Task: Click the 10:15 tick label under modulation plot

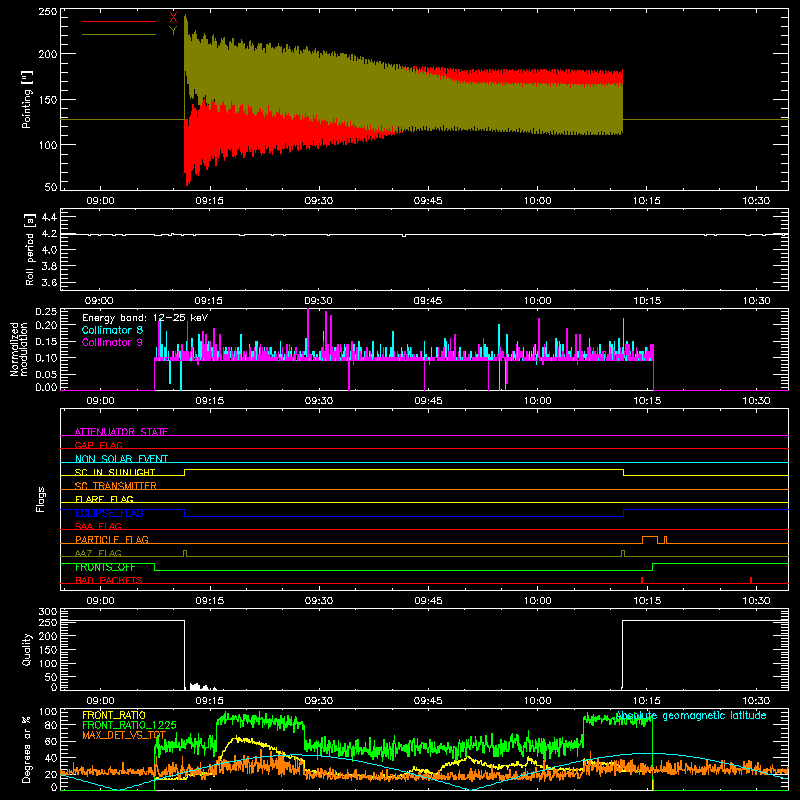Action: coord(647,401)
